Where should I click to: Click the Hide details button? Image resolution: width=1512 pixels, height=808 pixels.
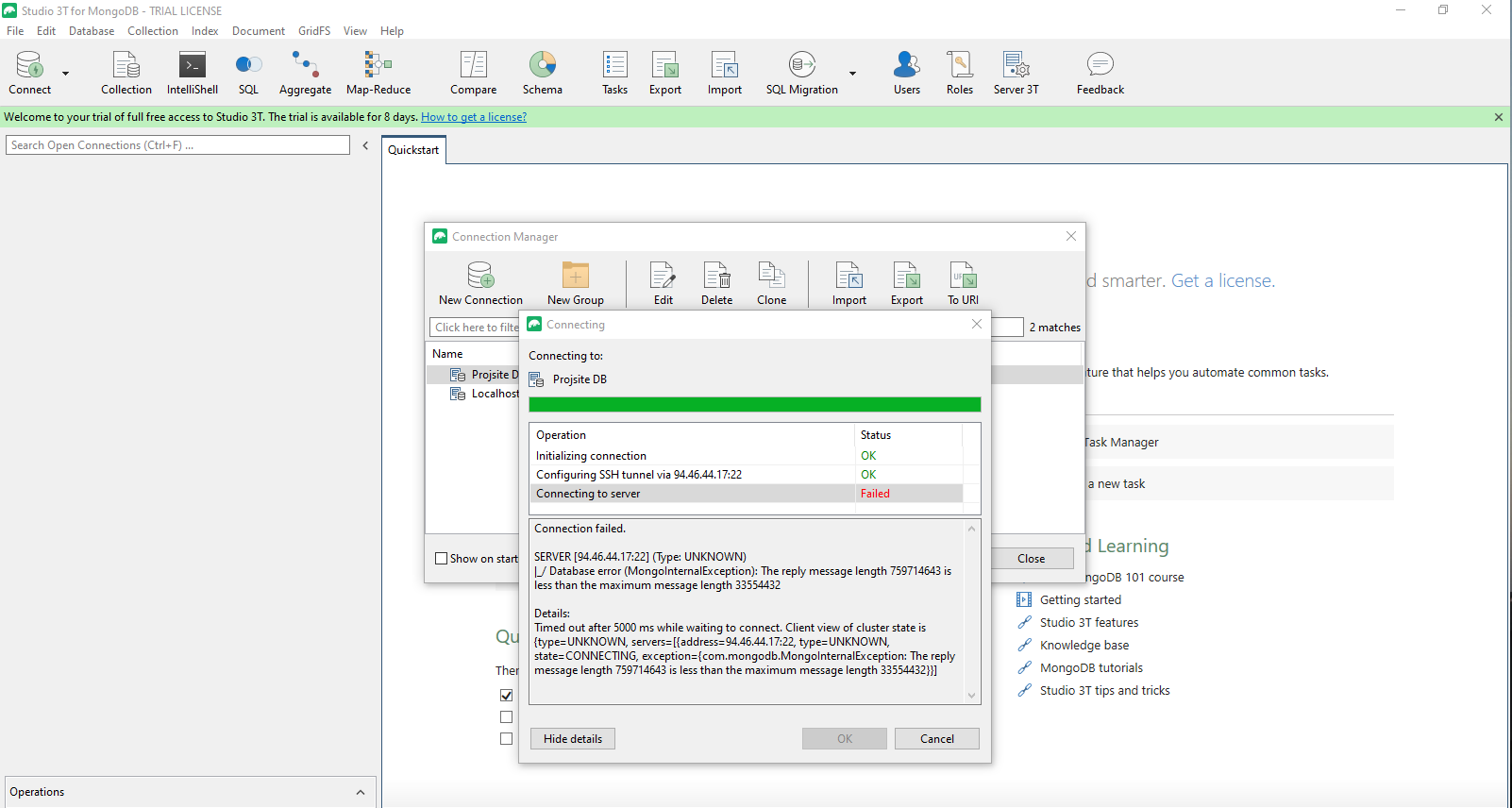(x=572, y=739)
